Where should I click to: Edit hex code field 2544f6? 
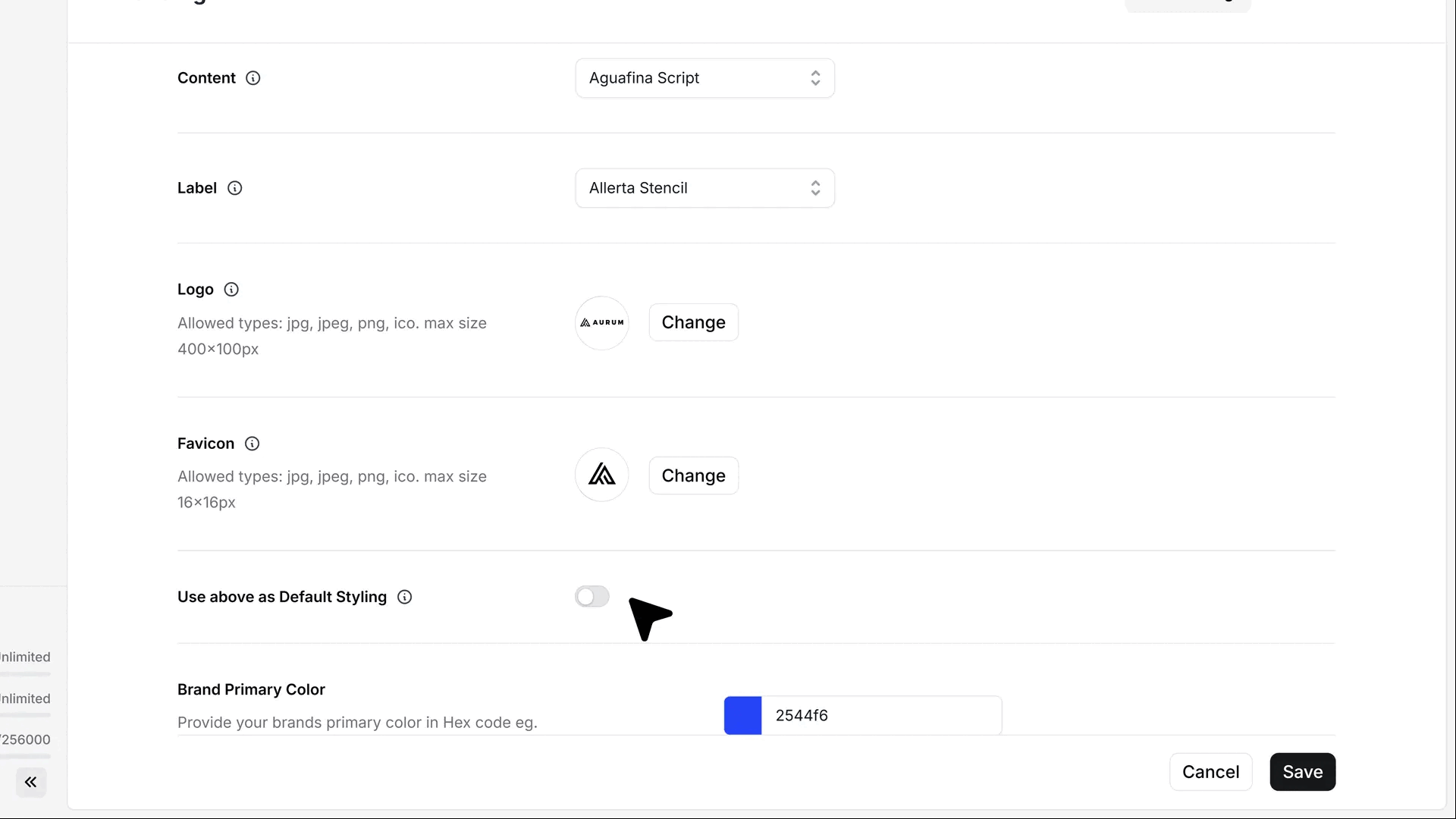coord(881,716)
